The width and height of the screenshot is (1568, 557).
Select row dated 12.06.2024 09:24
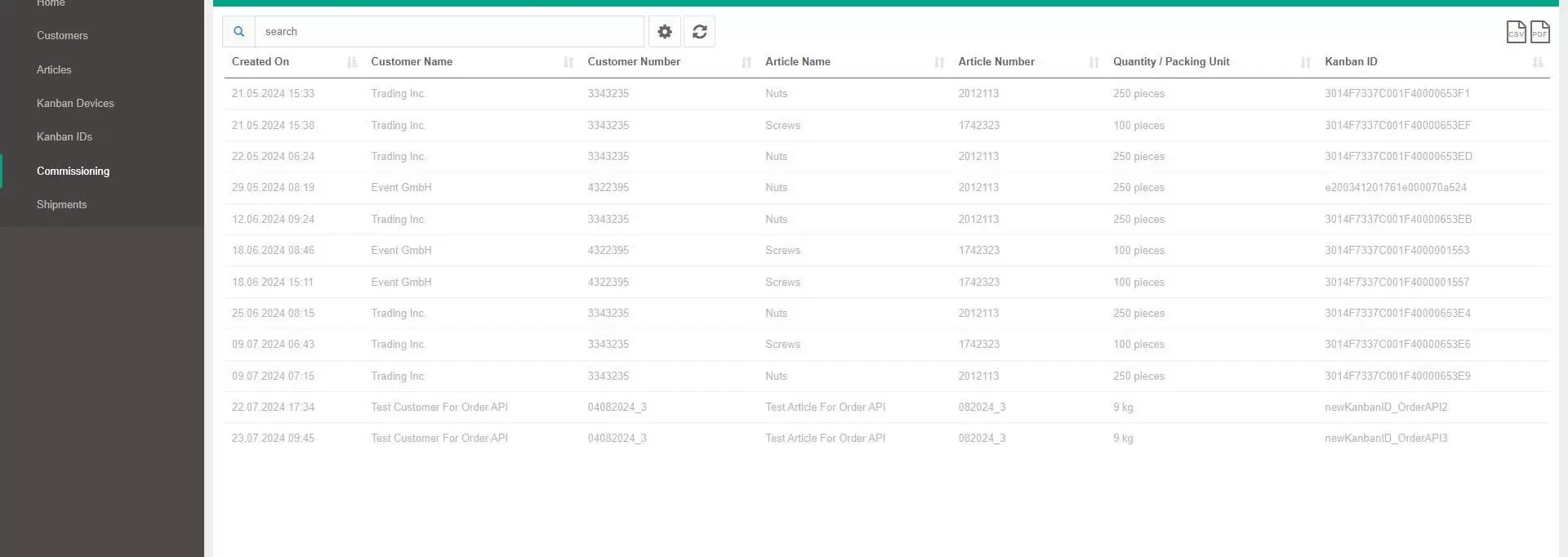click(886, 219)
